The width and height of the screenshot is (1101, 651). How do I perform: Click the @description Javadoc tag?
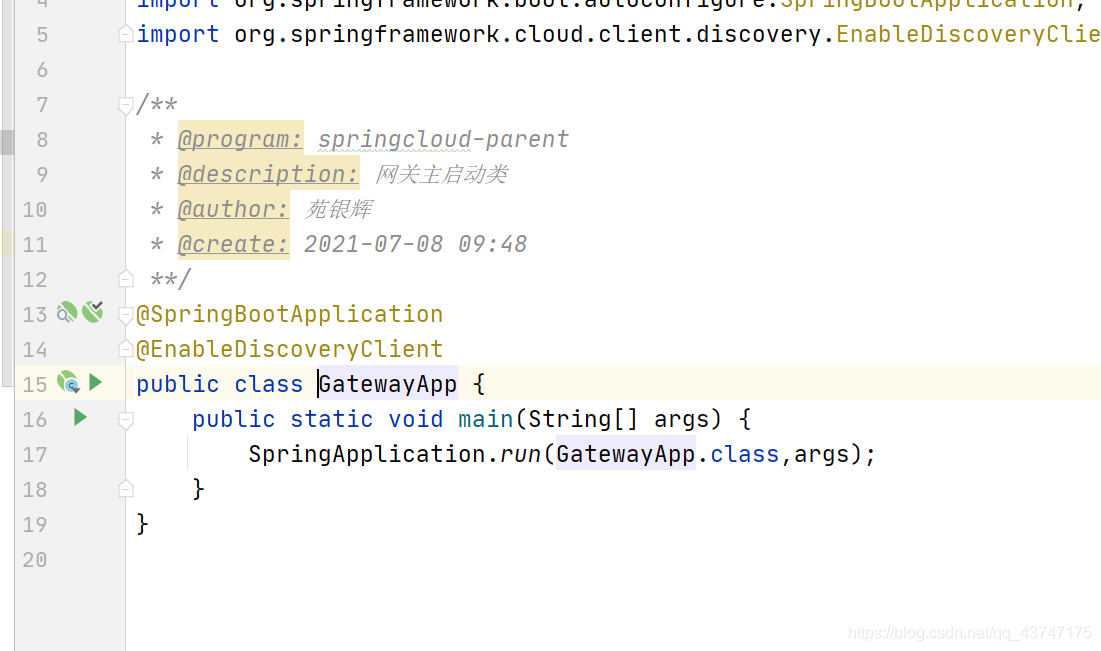tap(268, 174)
